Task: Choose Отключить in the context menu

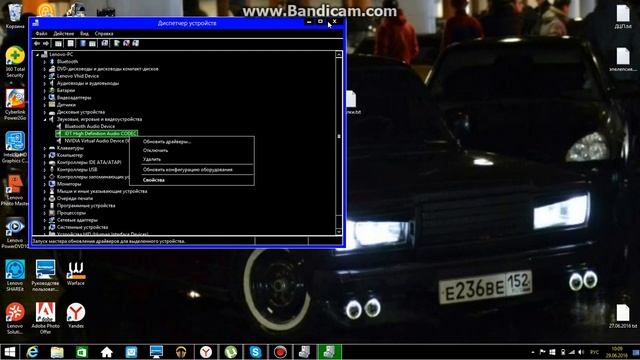Action: pyautogui.click(x=156, y=150)
